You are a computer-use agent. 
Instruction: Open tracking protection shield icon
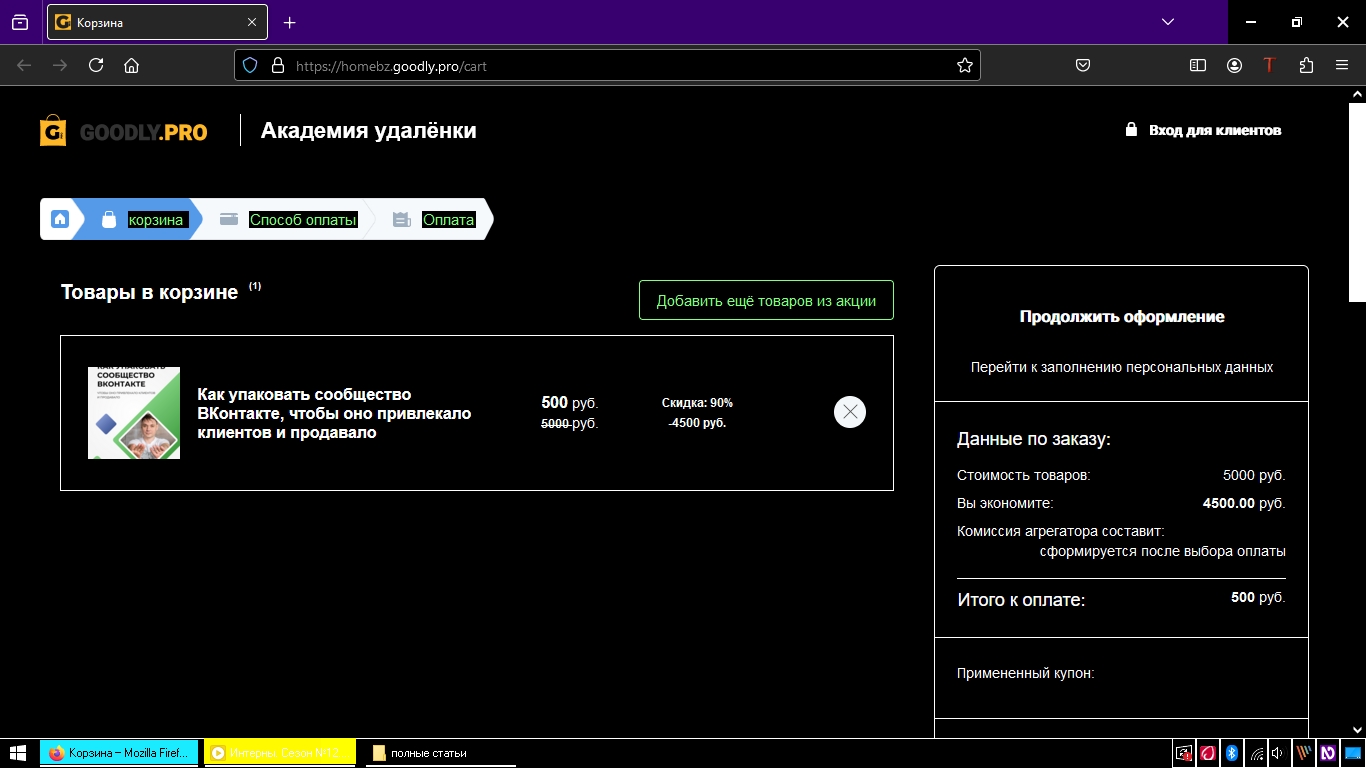[251, 65]
